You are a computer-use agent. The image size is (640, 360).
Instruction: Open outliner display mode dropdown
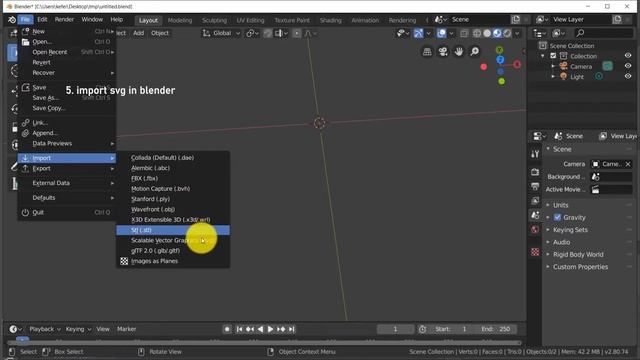(540, 33)
